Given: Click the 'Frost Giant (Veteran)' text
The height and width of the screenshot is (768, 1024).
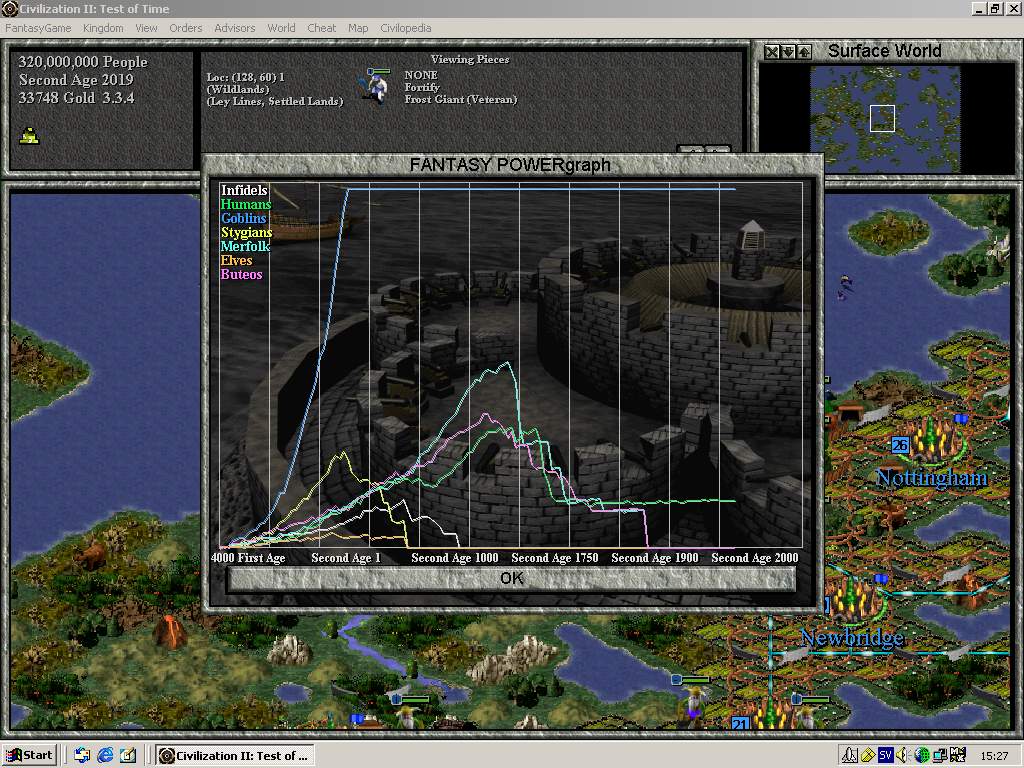Looking at the screenshot, I should 460,99.
